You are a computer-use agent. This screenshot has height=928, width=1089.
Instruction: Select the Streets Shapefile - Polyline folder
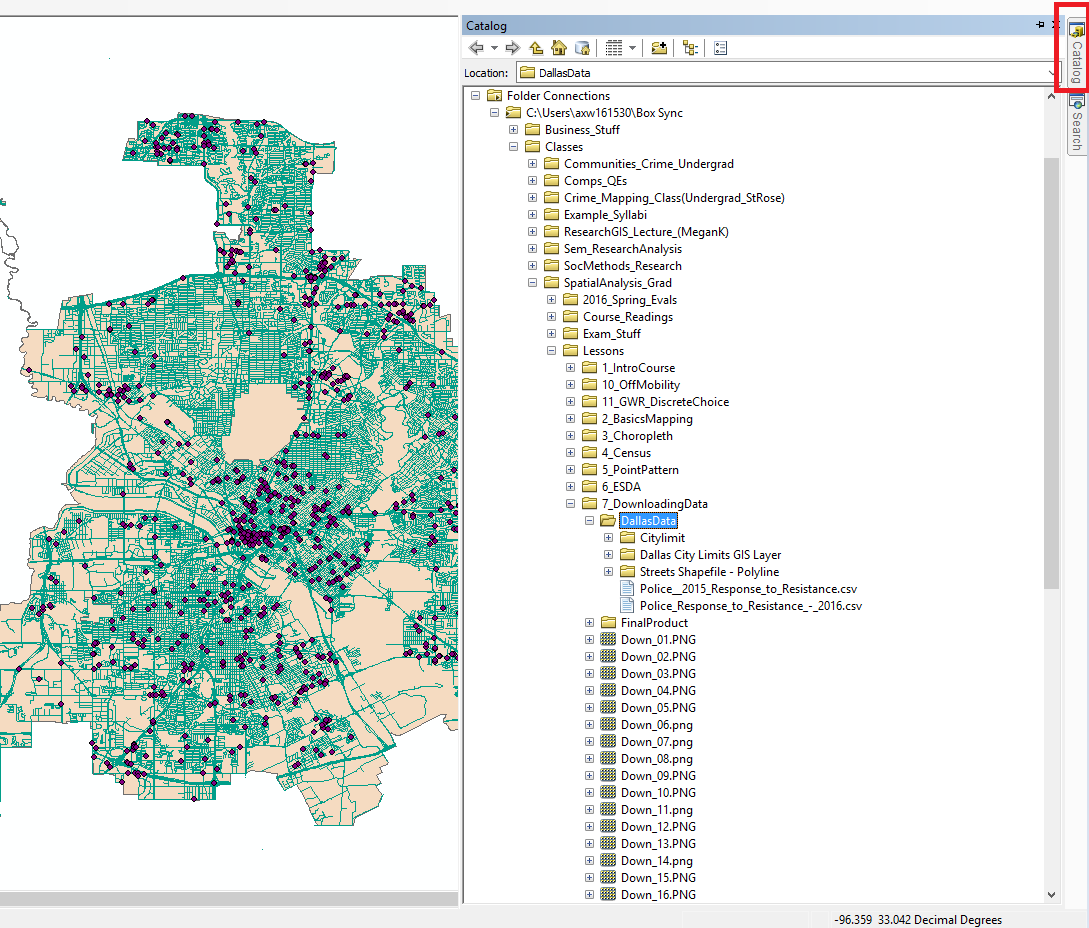(x=709, y=572)
